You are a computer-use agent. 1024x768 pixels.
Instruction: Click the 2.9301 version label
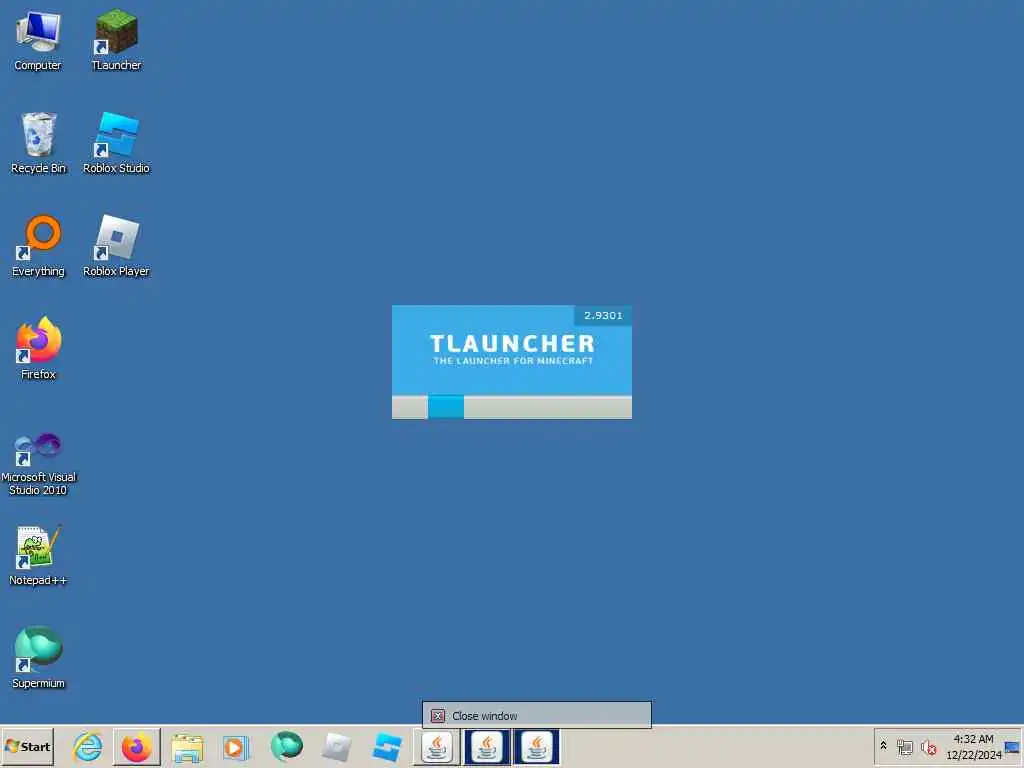point(603,315)
